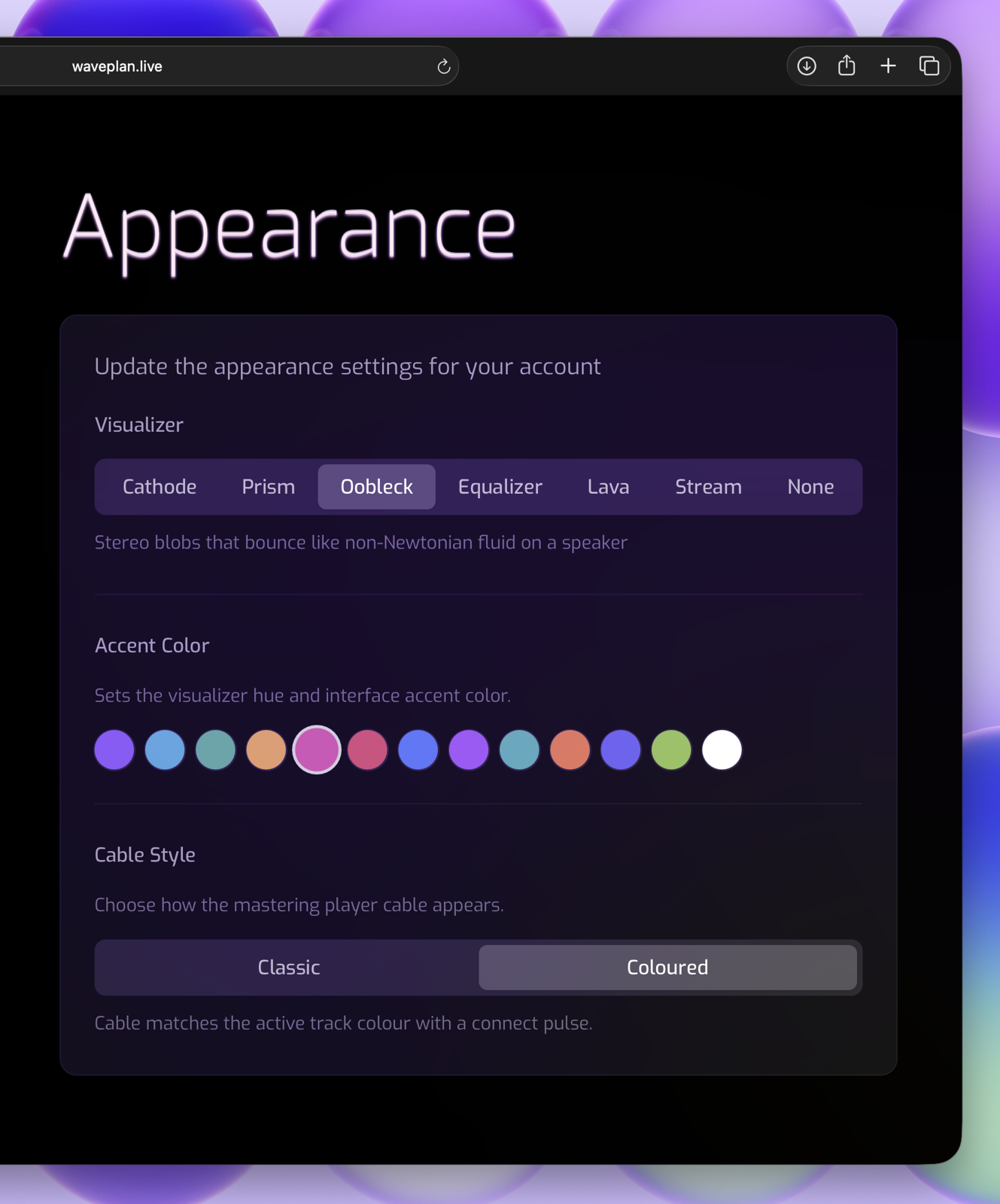Reload the waveplan.live page
Viewport: 1000px width, 1204px height.
point(443,66)
